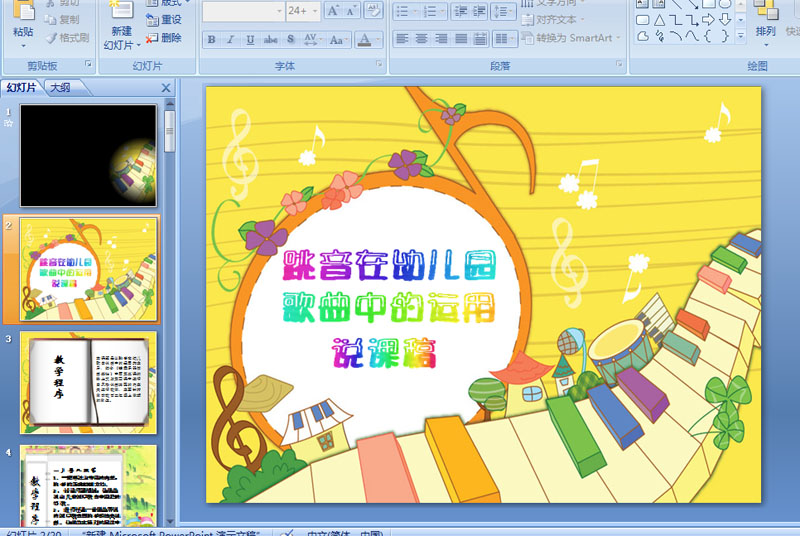This screenshot has width=800, height=536.
Task: Select slide 1 thumbnail
Action: tap(88, 156)
